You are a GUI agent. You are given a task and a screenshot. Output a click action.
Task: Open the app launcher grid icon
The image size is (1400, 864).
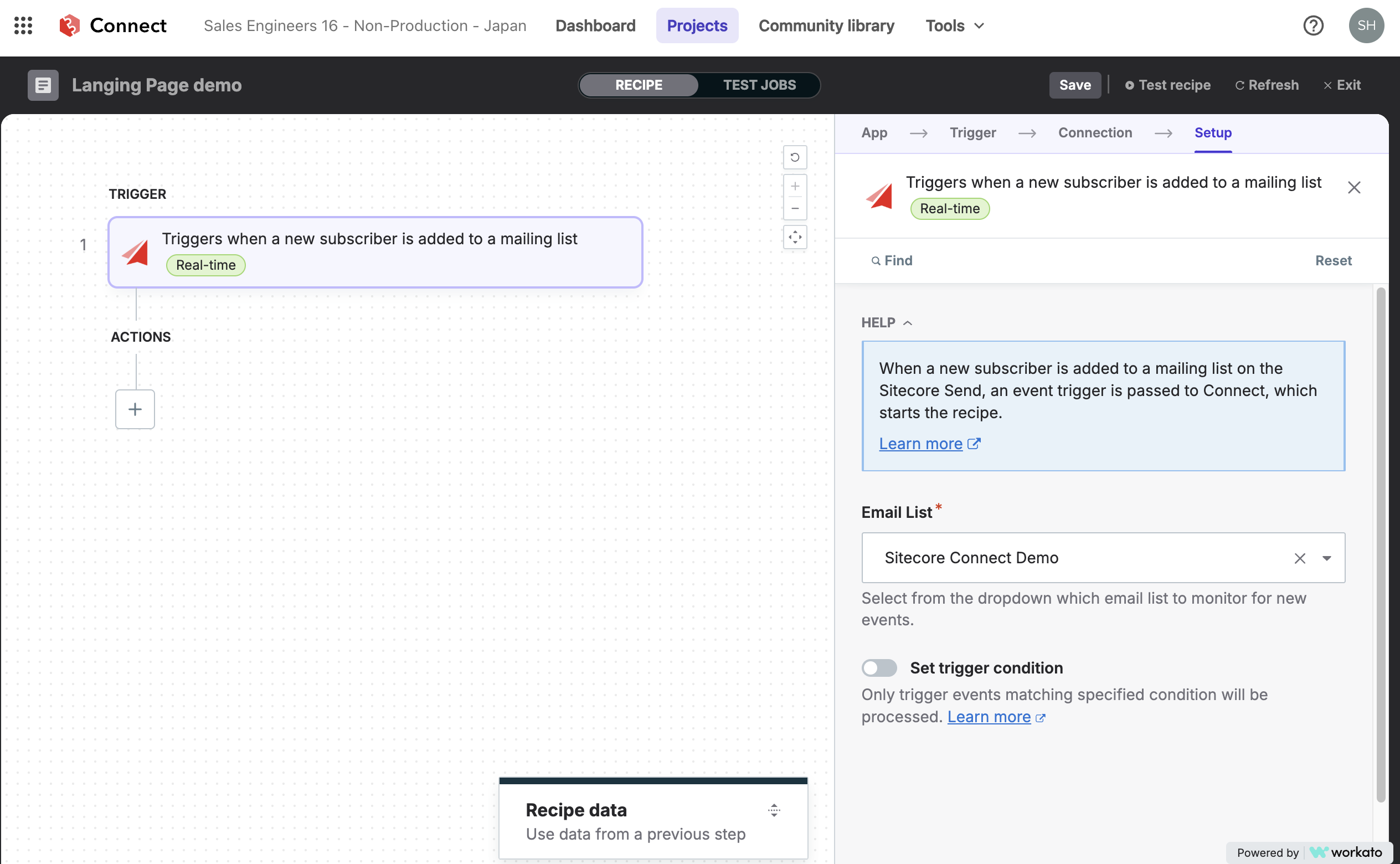coord(23,25)
